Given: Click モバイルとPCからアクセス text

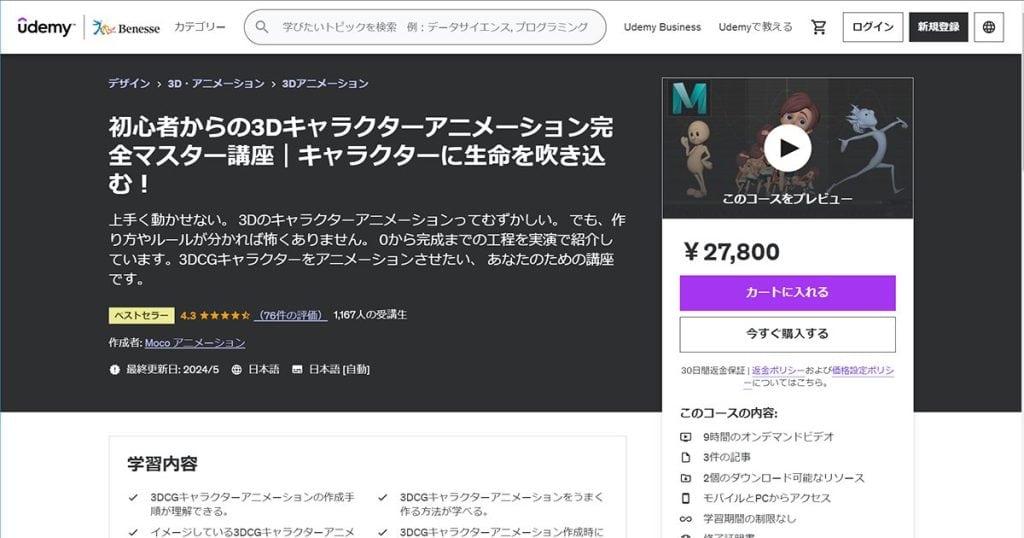Looking at the screenshot, I should pos(767,498).
